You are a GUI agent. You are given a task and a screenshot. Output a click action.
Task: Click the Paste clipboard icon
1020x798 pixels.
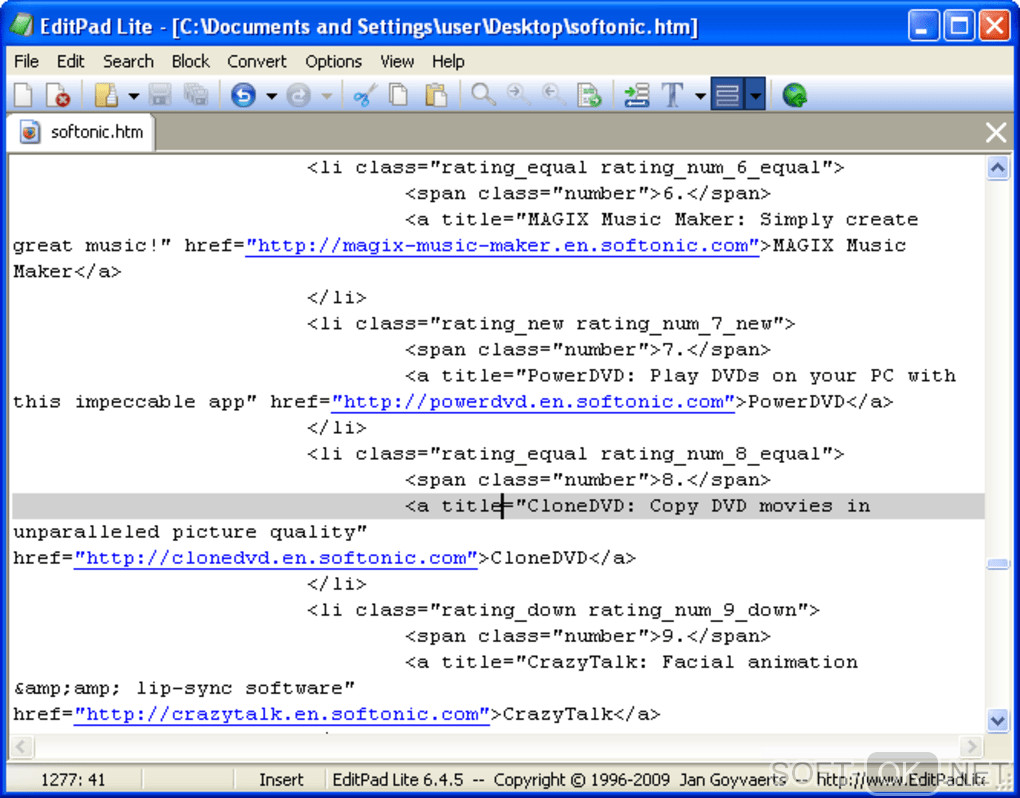point(436,95)
